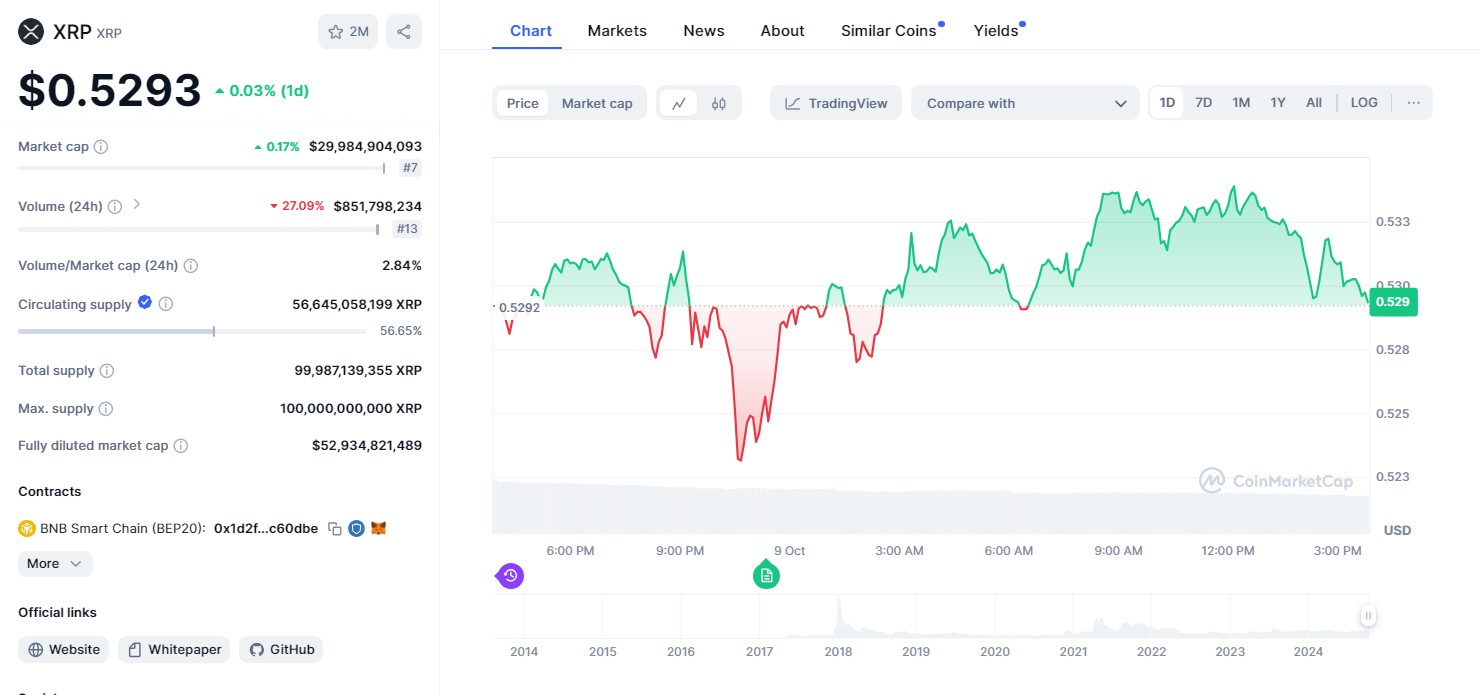Select the Price chart mode

522,103
